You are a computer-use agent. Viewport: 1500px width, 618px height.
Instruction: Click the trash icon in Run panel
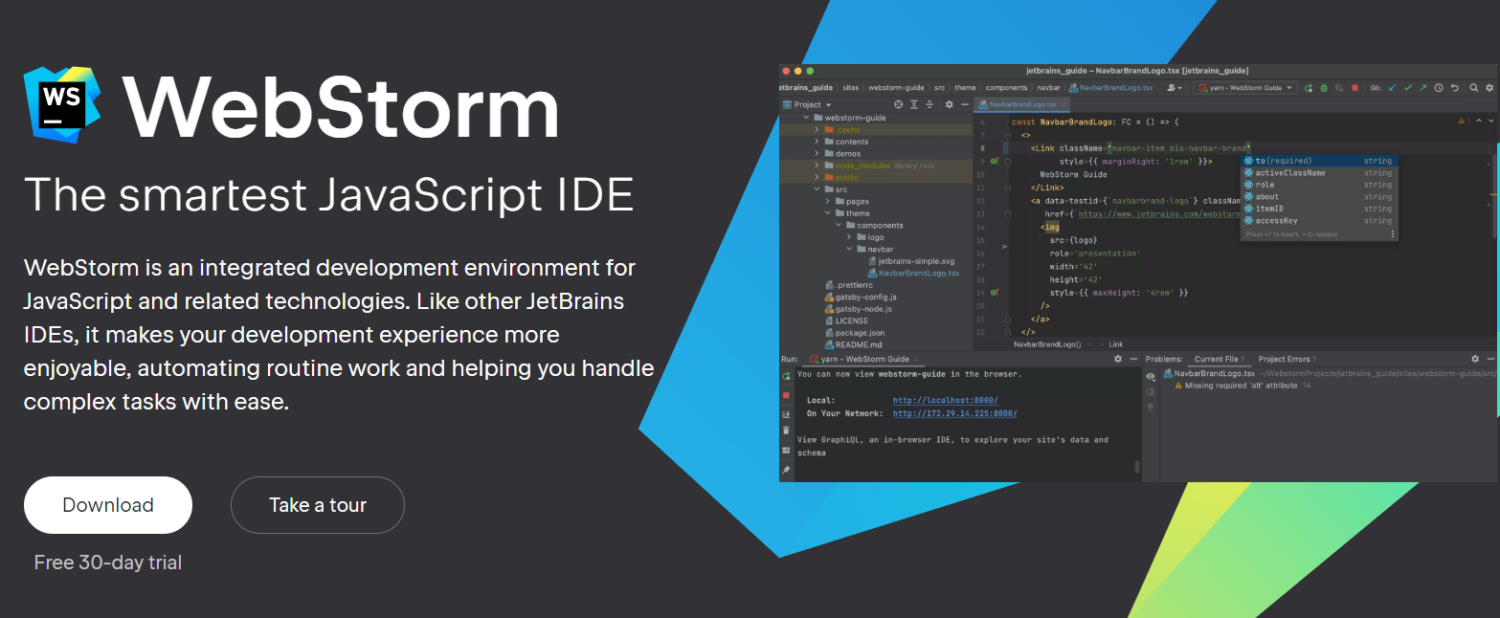[786, 431]
